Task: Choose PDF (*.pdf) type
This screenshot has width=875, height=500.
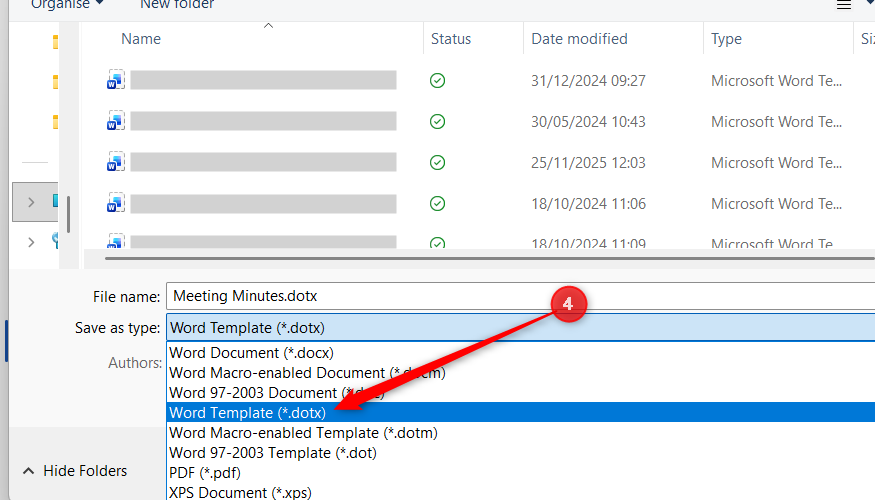Action: pos(521,473)
